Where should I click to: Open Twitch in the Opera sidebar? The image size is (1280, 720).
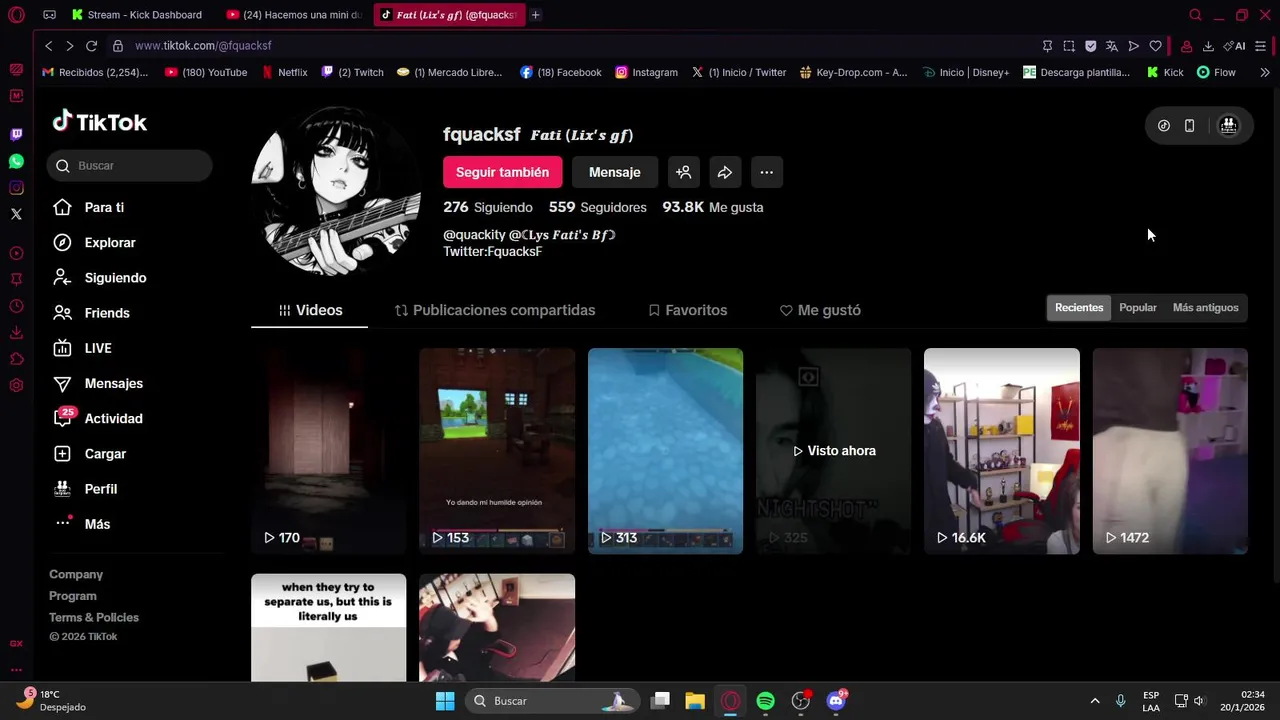(x=16, y=134)
